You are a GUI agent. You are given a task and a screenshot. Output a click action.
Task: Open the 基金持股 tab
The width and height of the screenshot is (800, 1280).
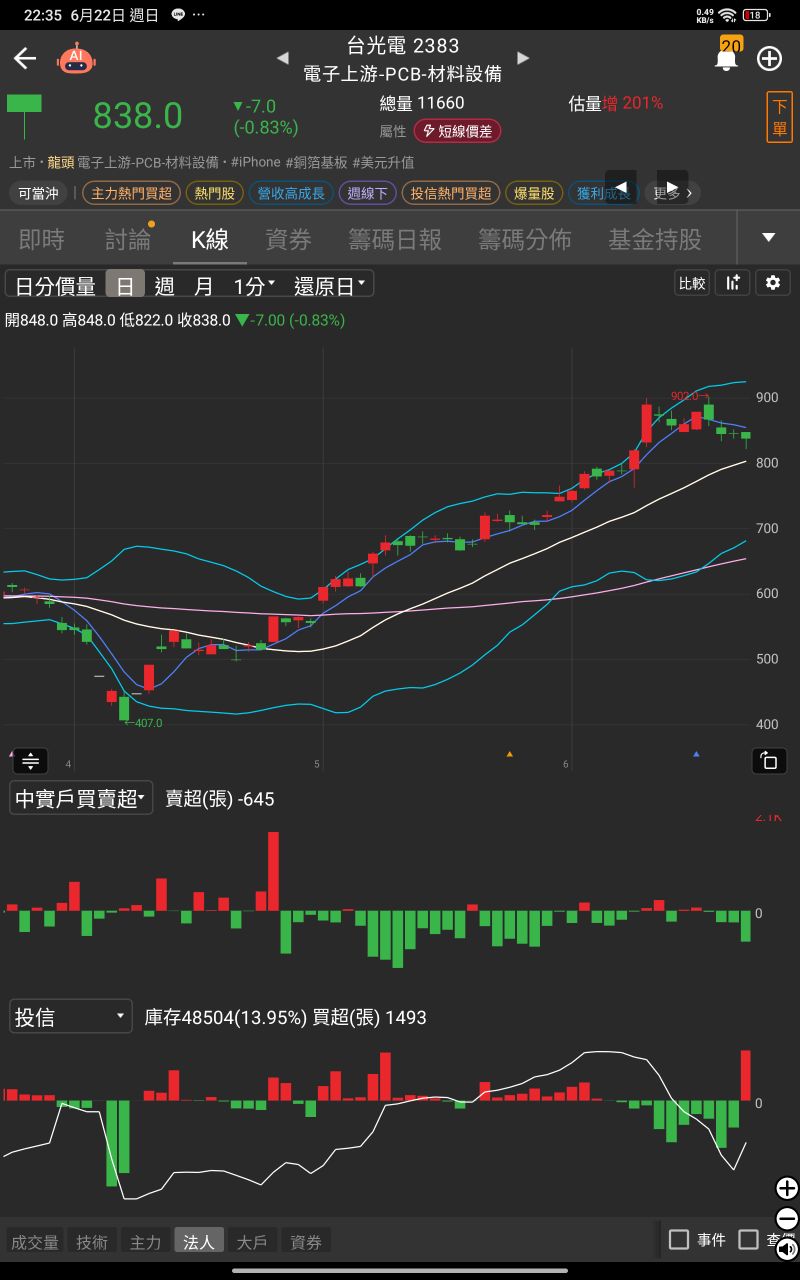point(654,239)
